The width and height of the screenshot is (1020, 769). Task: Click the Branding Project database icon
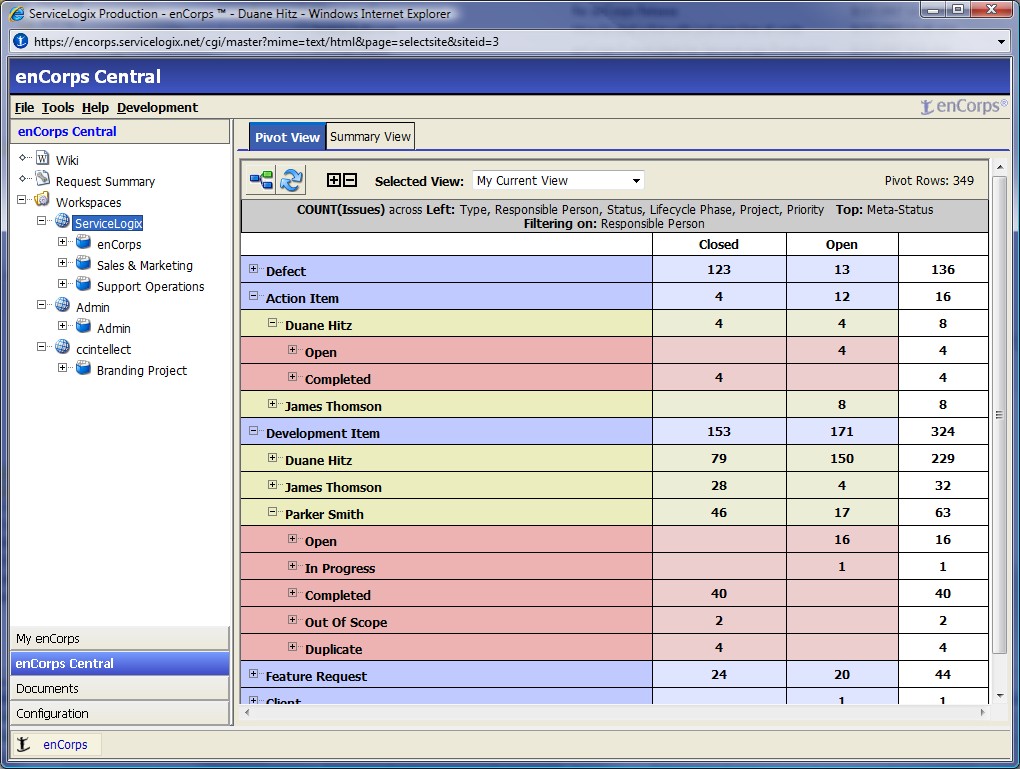pyautogui.click(x=83, y=368)
